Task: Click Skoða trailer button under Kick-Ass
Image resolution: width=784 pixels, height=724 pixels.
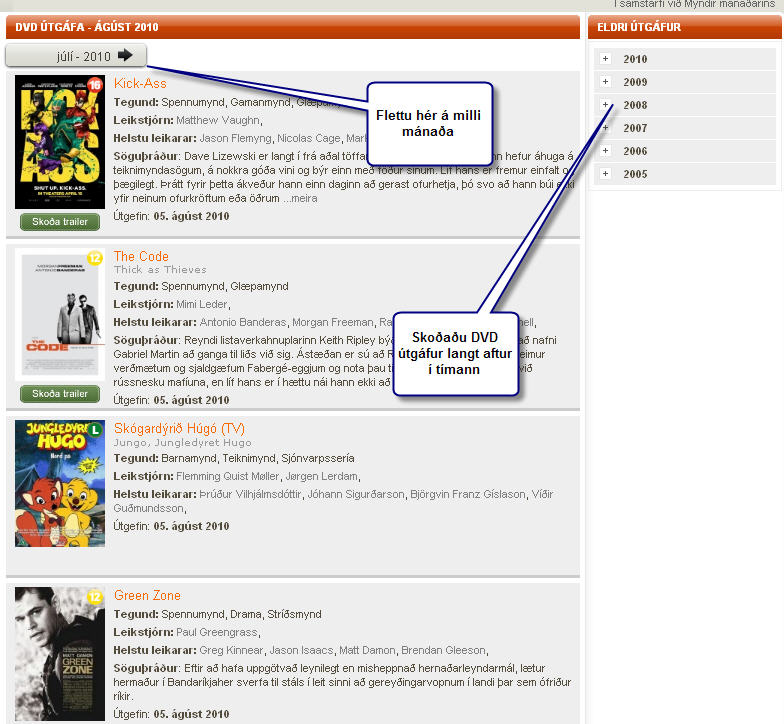Action: (x=60, y=222)
